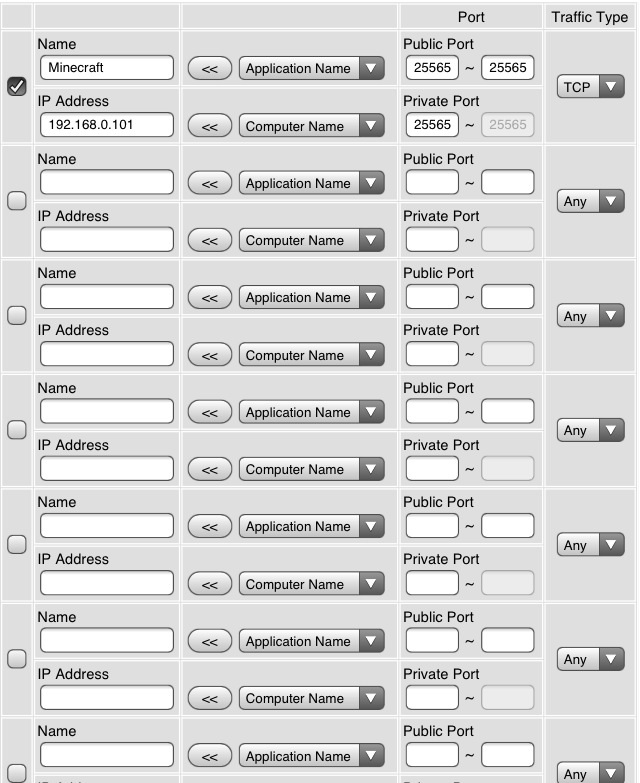Screen dimensions: 640x783
Task: Click the << copy button for third row's Application Name
Action: (x=209, y=298)
